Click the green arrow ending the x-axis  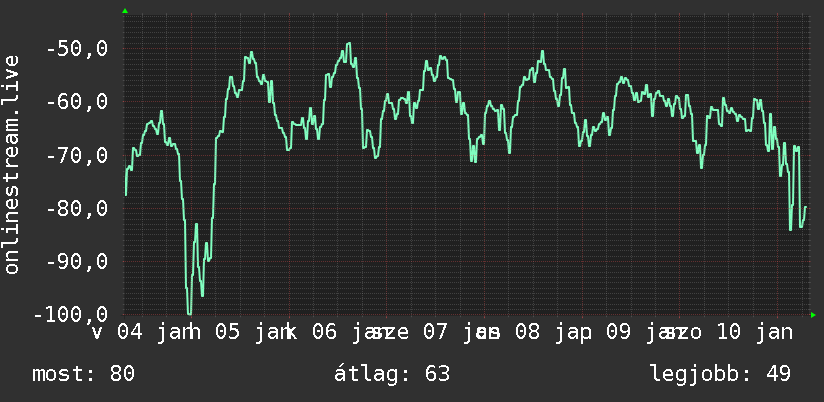coord(813,315)
